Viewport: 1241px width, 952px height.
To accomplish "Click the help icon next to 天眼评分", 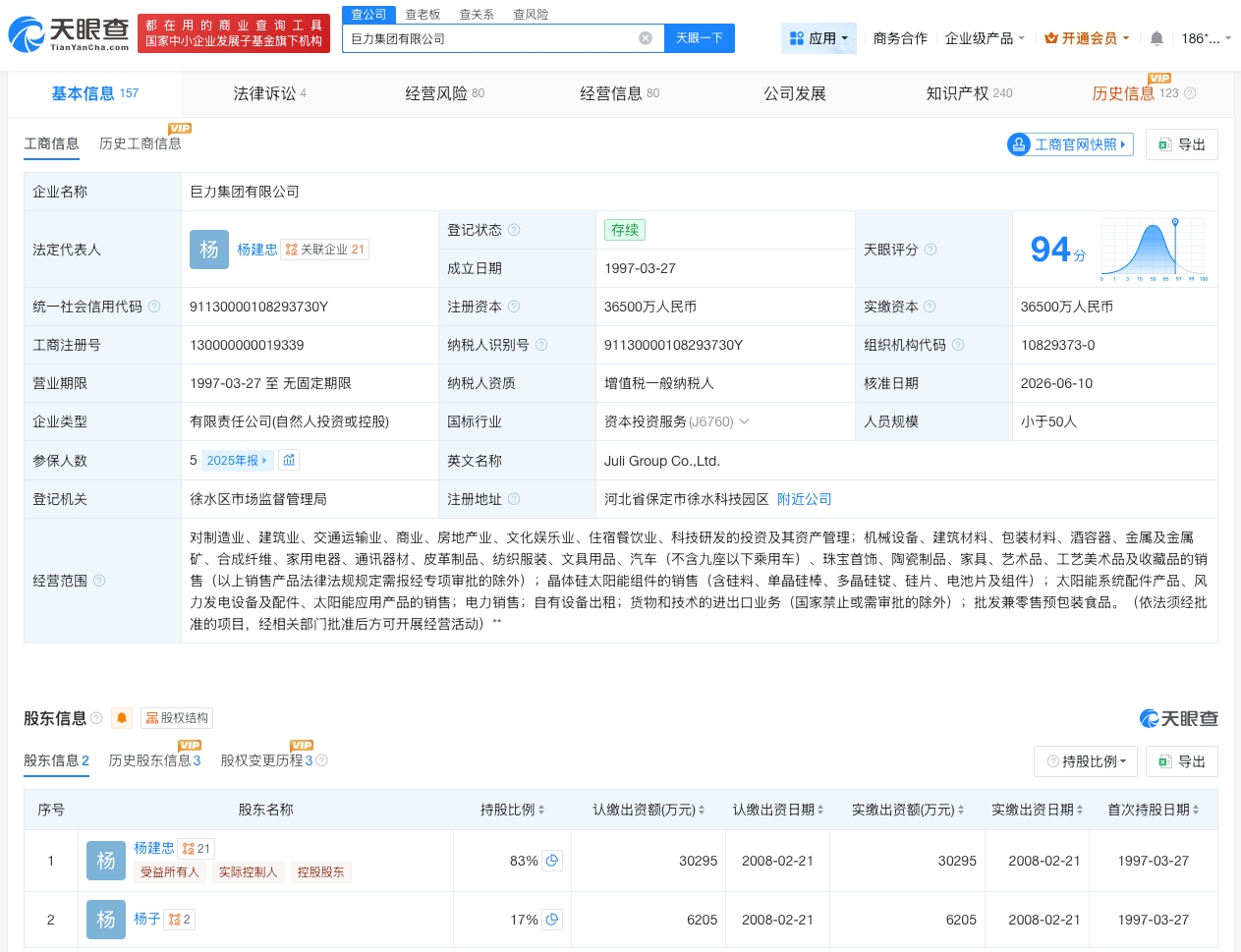I will pos(931,250).
